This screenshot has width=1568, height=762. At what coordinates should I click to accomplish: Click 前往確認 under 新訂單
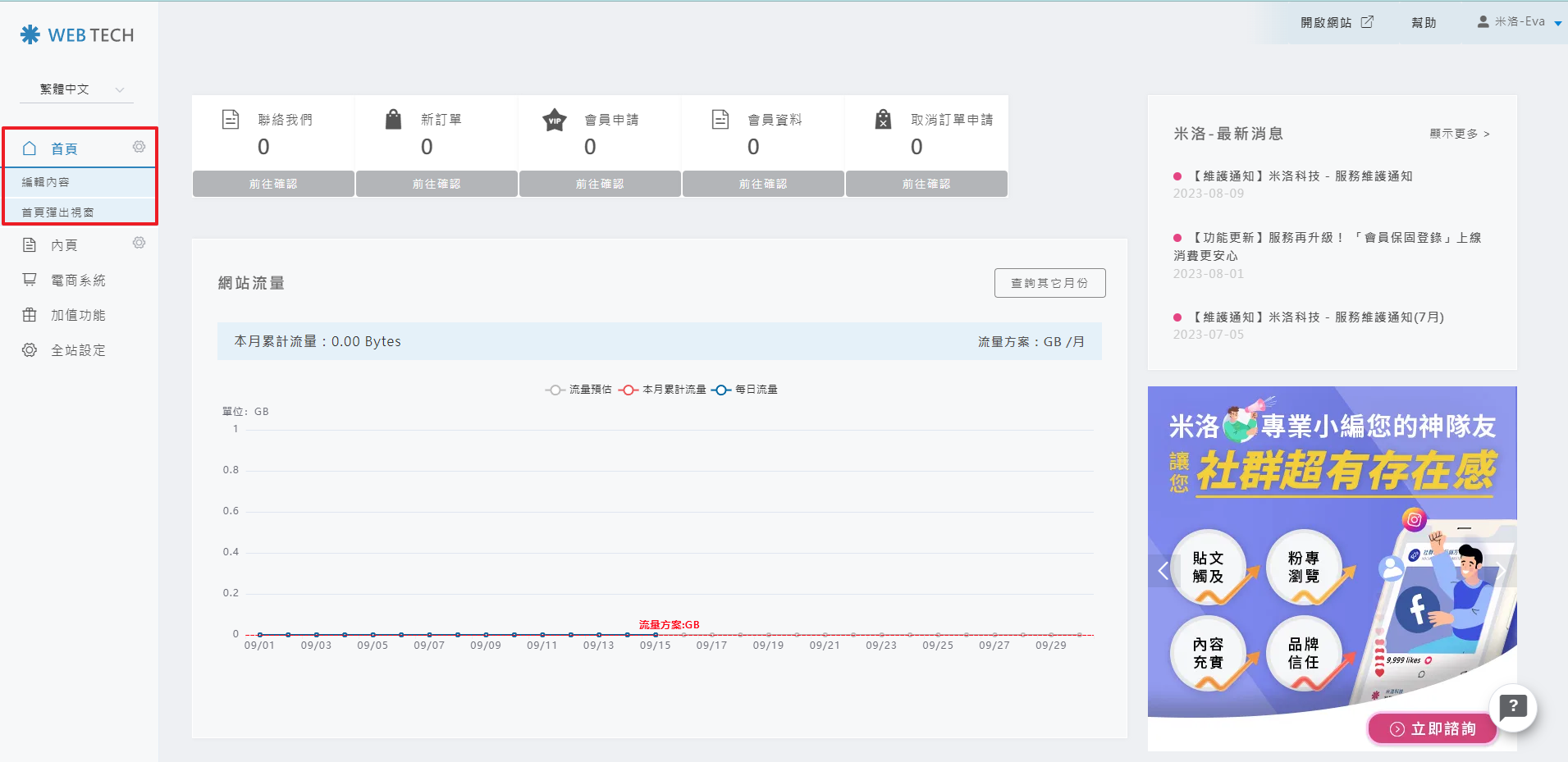(x=437, y=184)
